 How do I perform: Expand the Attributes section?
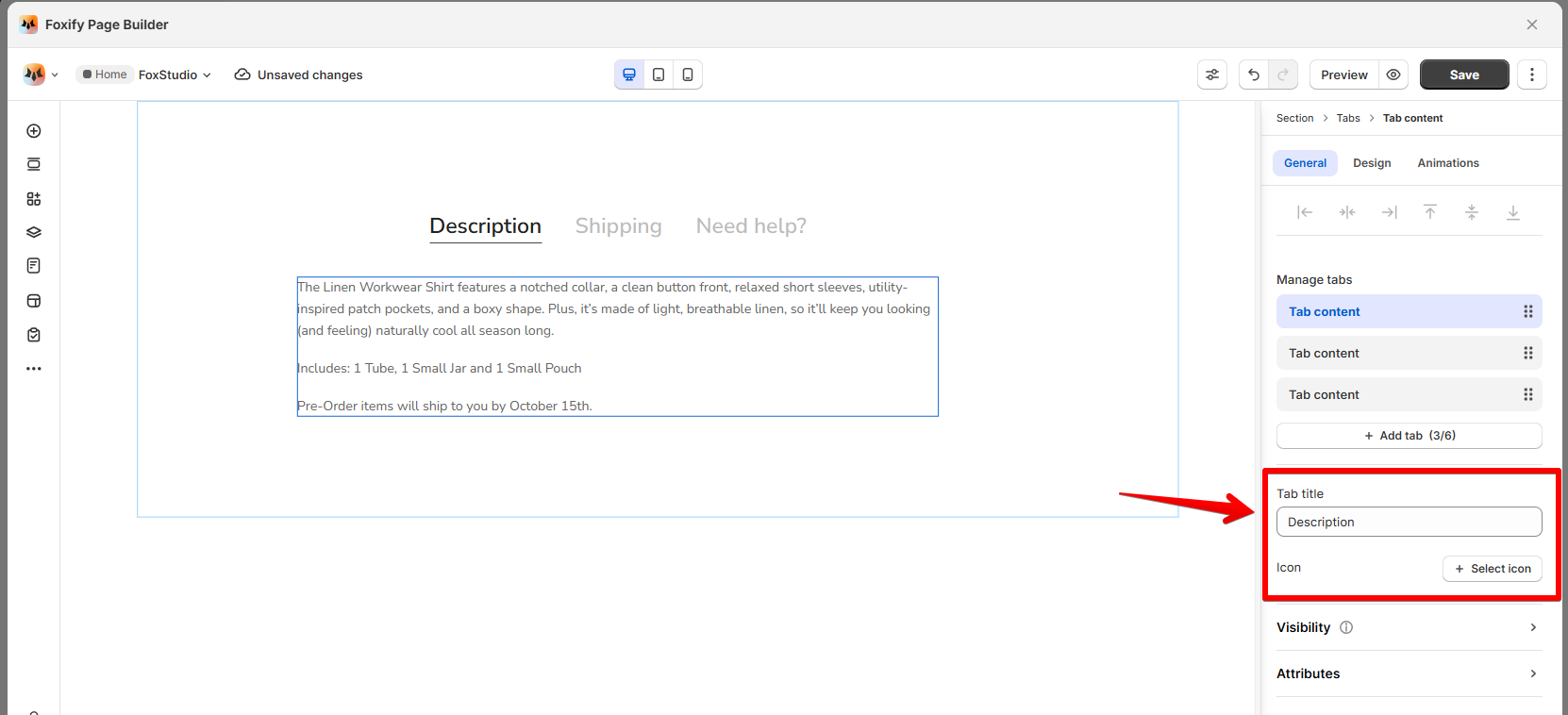[1410, 673]
